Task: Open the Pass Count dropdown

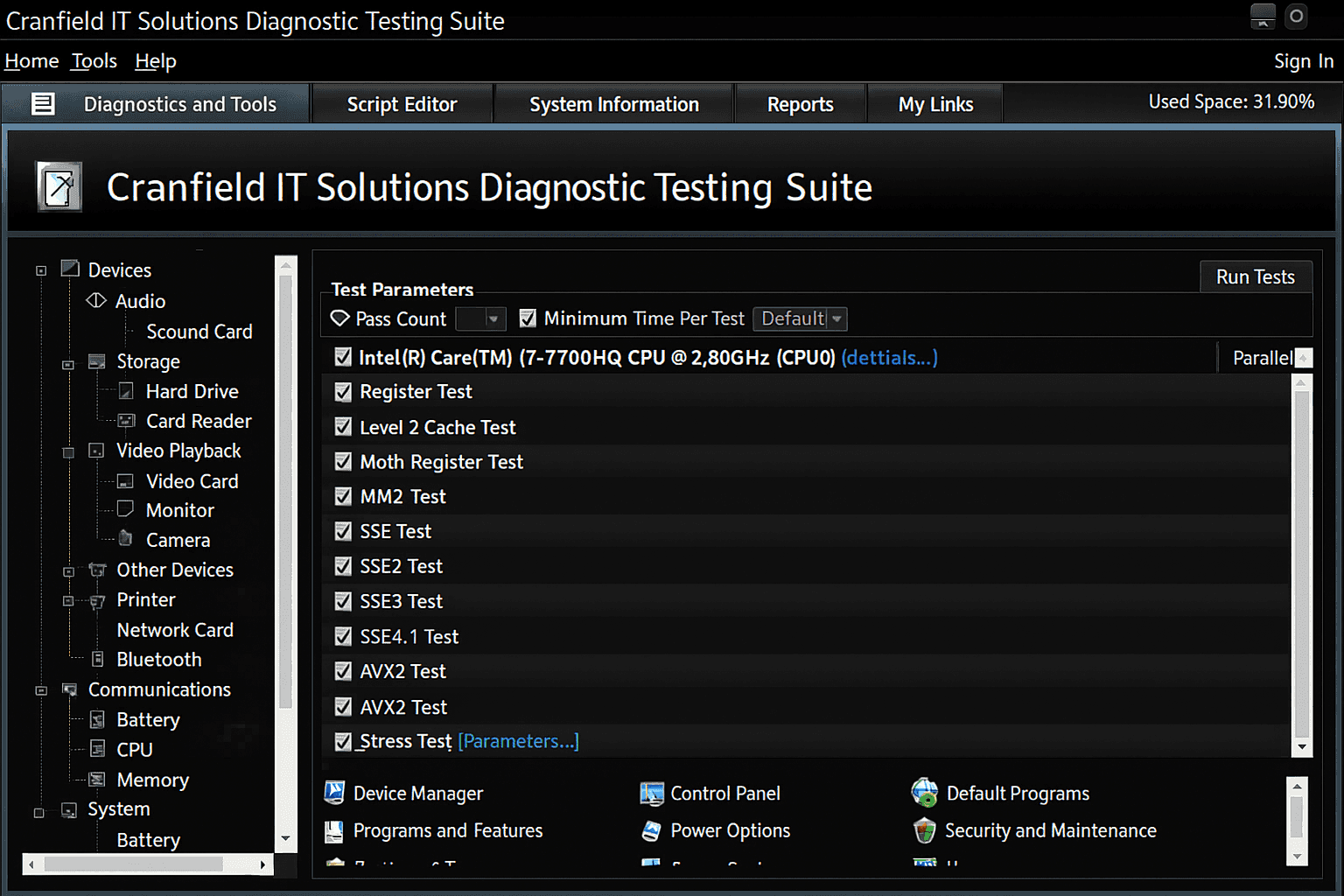Action: (x=493, y=318)
